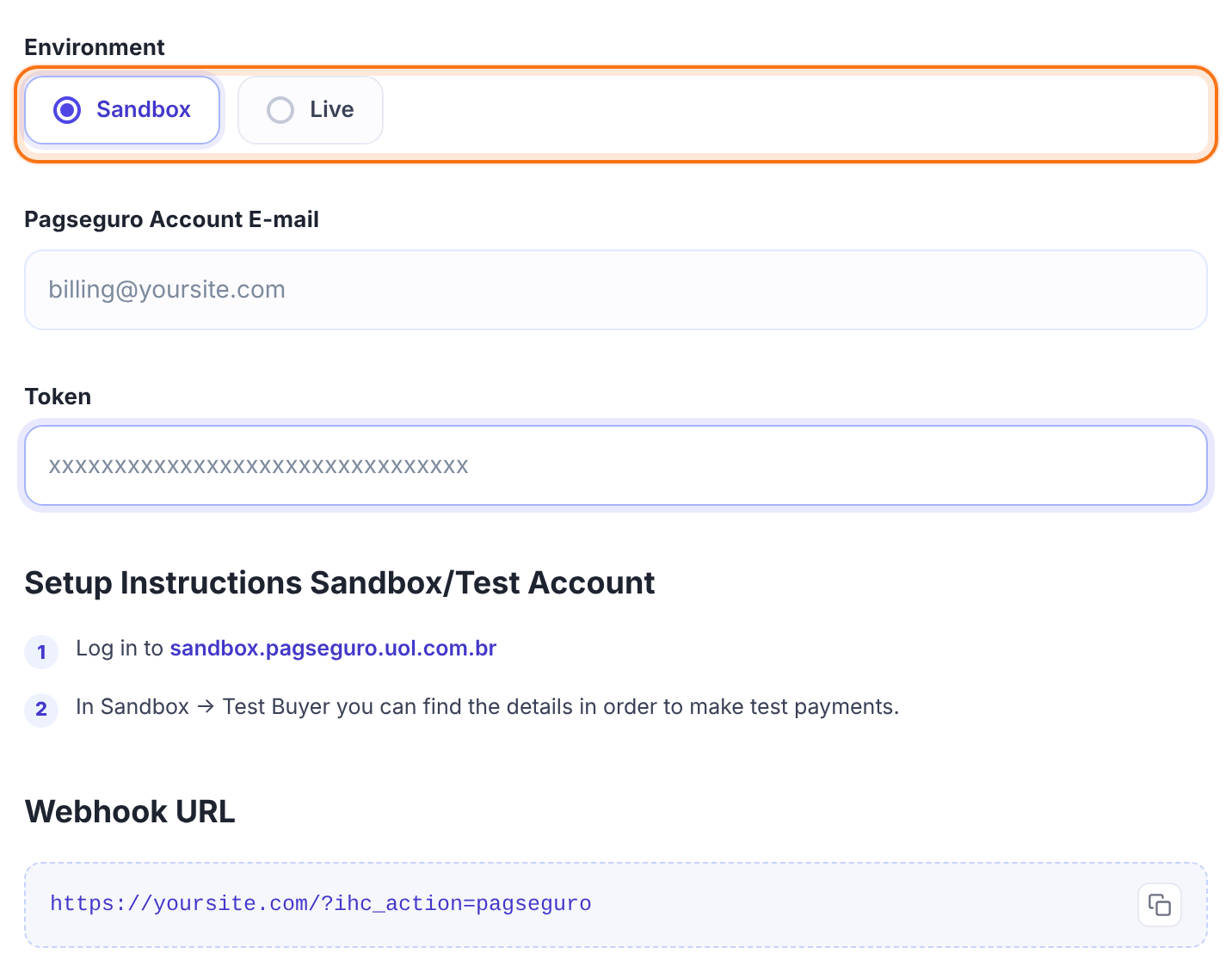
Task: Open the sandbox.pagseguro.uol.com.br link
Action: point(333,648)
